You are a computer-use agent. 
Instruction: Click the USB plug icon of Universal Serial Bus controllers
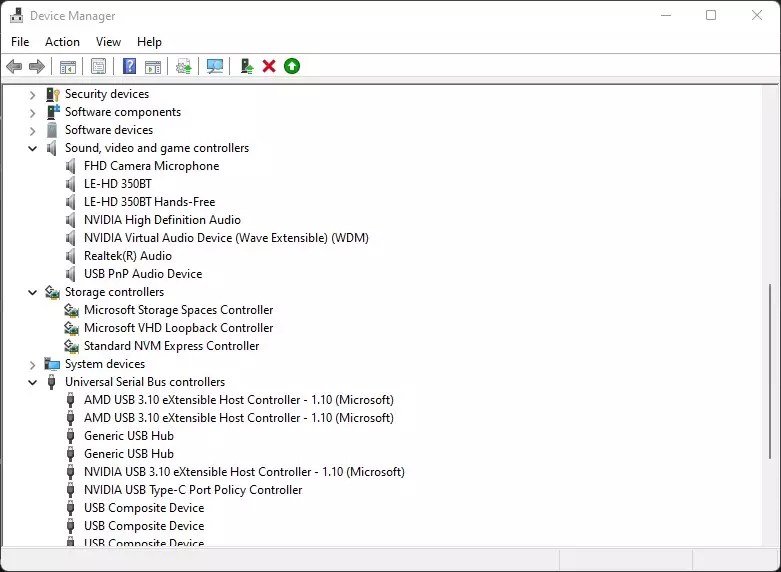(x=51, y=382)
